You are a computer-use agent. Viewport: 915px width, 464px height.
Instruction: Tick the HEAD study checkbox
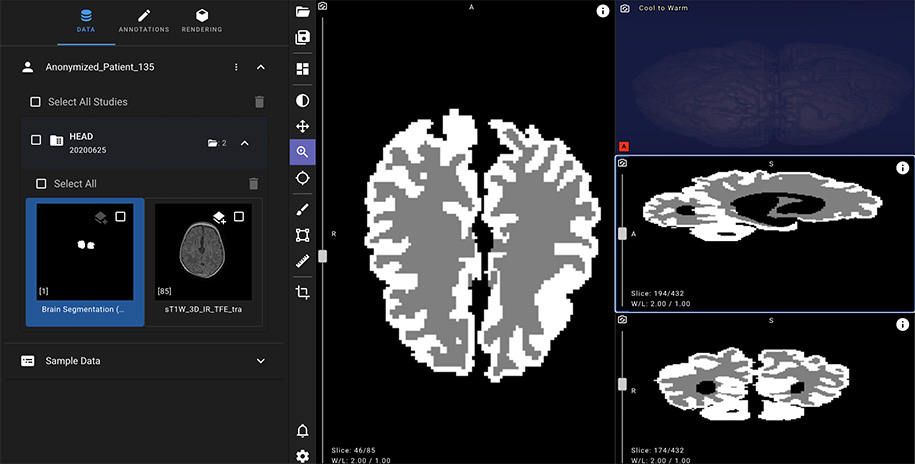(36, 141)
